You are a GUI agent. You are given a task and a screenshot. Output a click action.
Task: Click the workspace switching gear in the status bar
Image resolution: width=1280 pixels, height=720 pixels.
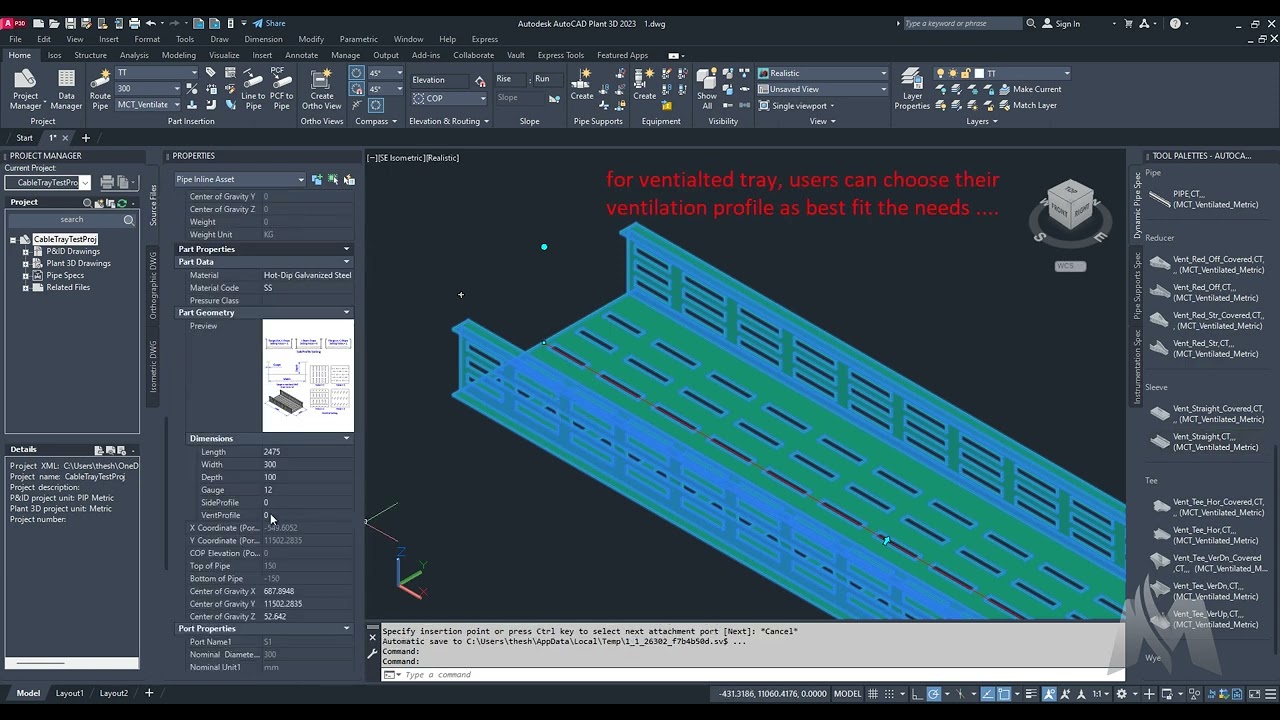click(1121, 693)
